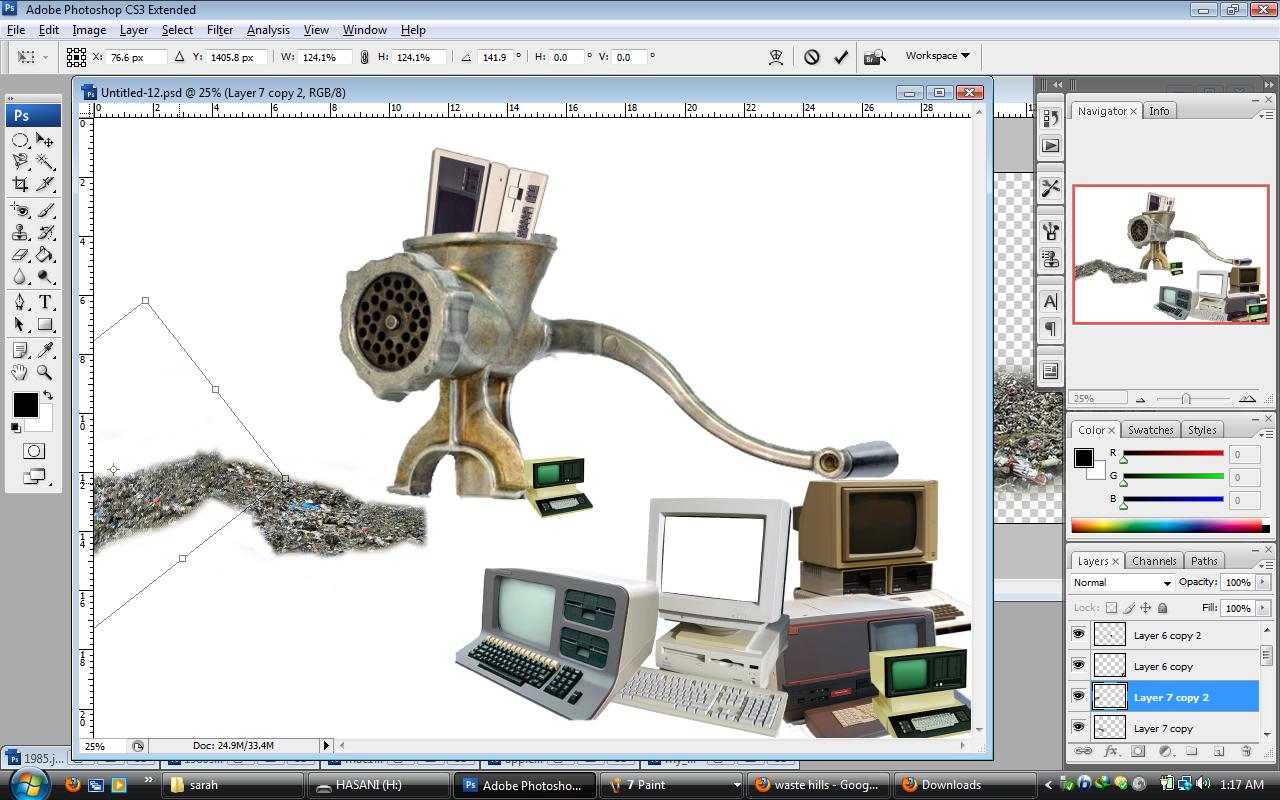The image size is (1280, 800).
Task: Hide Layer 6 copy 2 visibility eye
Action: (x=1078, y=635)
